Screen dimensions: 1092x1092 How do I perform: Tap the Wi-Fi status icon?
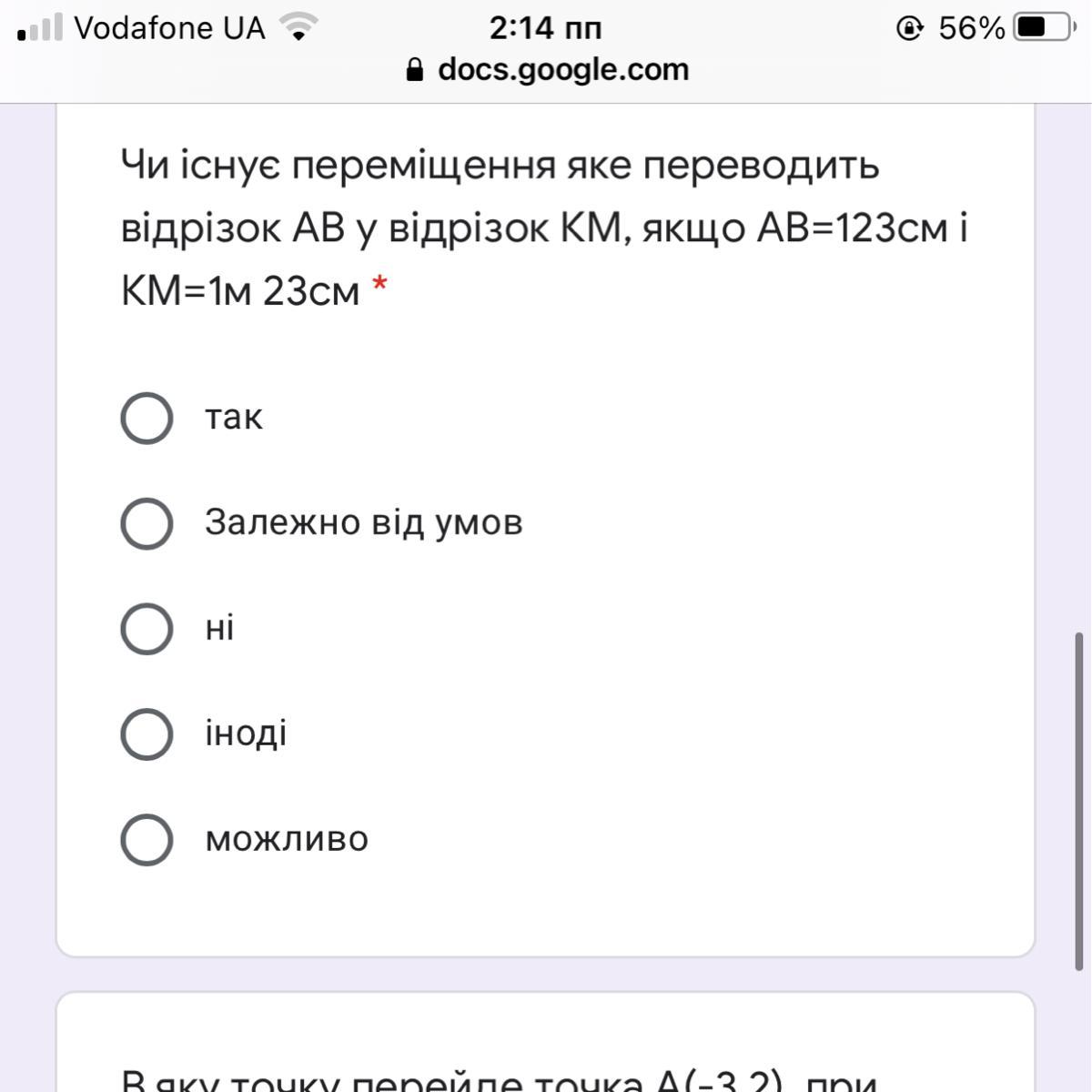[298, 28]
